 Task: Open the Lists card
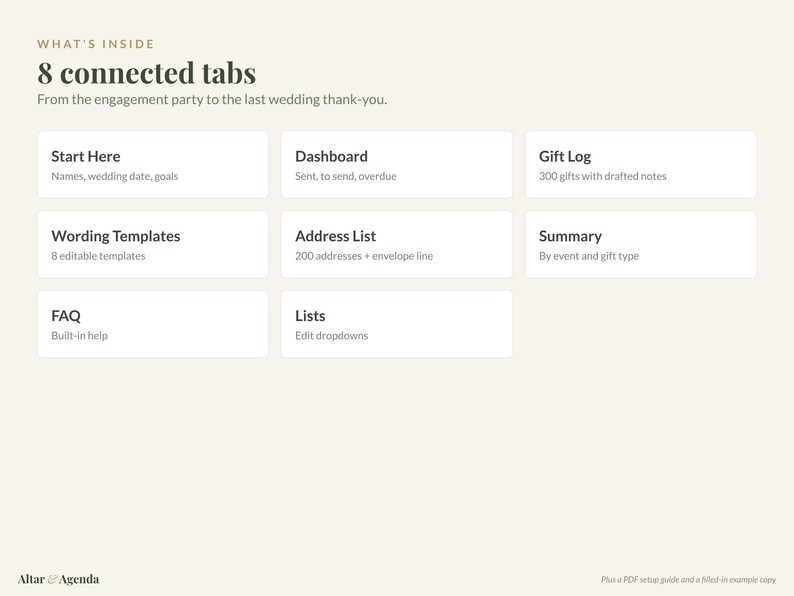click(397, 324)
